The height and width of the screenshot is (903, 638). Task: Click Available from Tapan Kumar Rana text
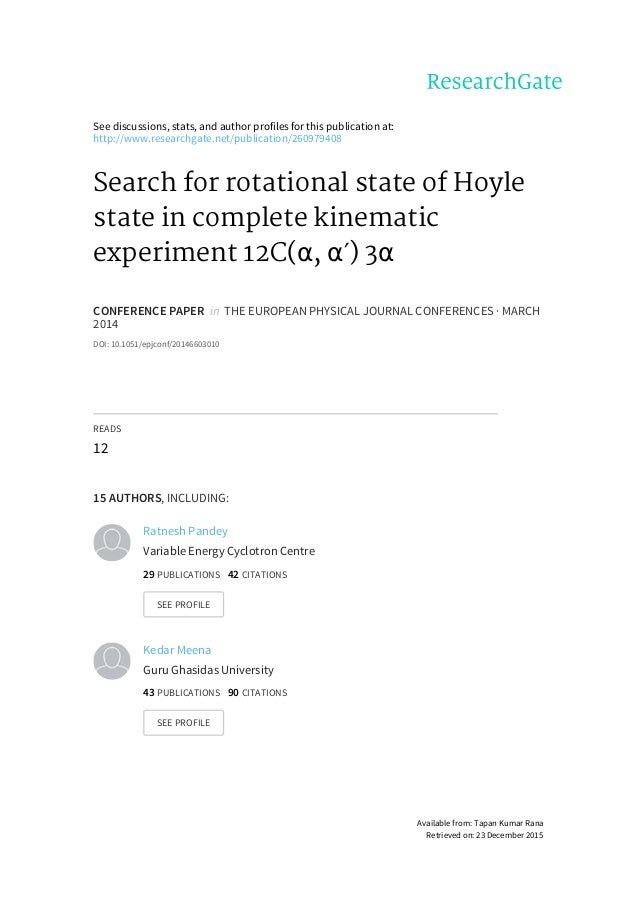(479, 822)
